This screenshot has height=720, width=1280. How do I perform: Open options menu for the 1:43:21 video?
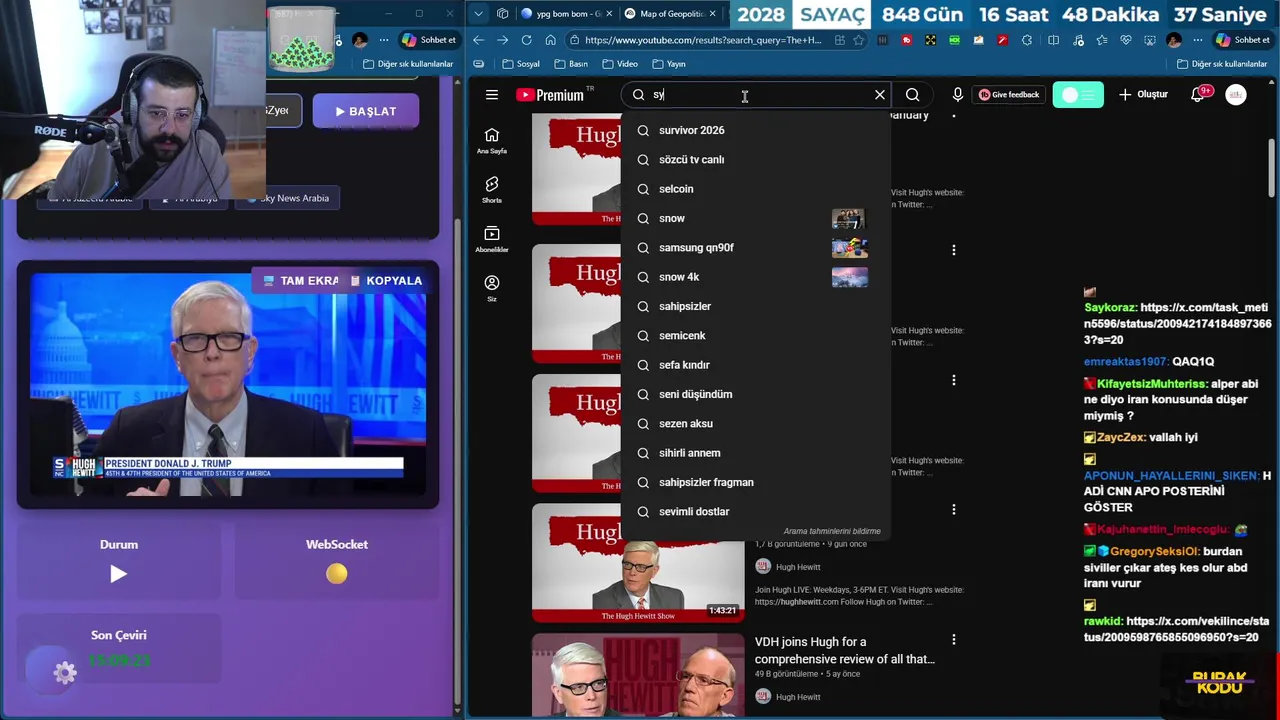click(953, 510)
